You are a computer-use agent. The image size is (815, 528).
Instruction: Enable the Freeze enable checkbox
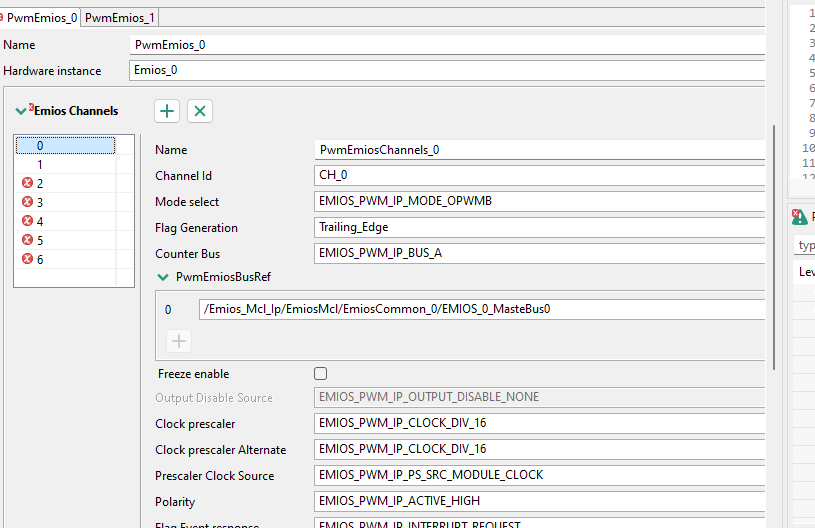(321, 374)
